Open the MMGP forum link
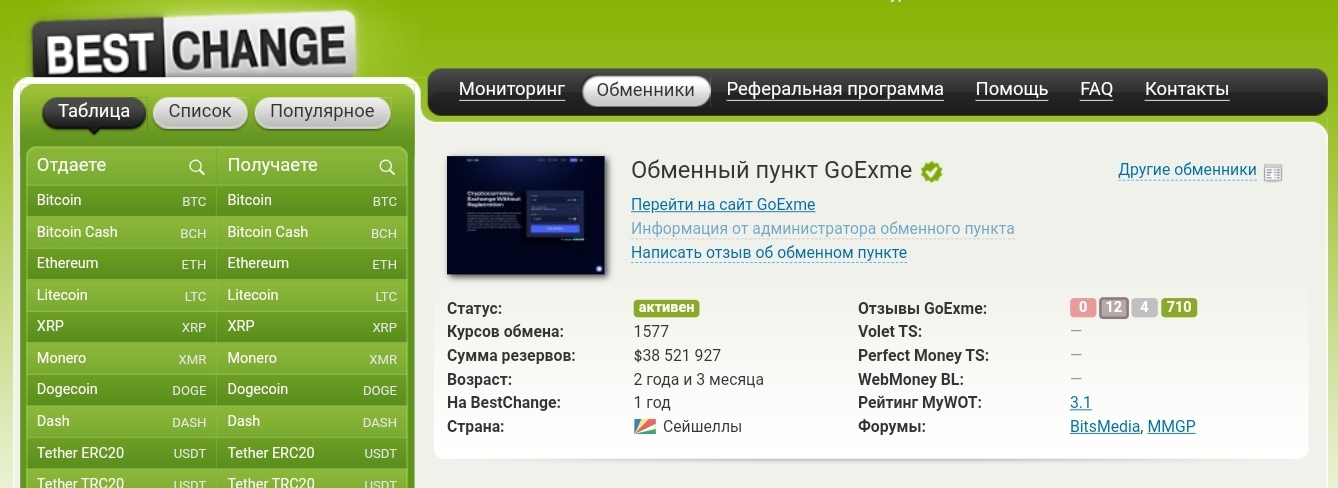This screenshot has height=488, width=1338. (1171, 427)
